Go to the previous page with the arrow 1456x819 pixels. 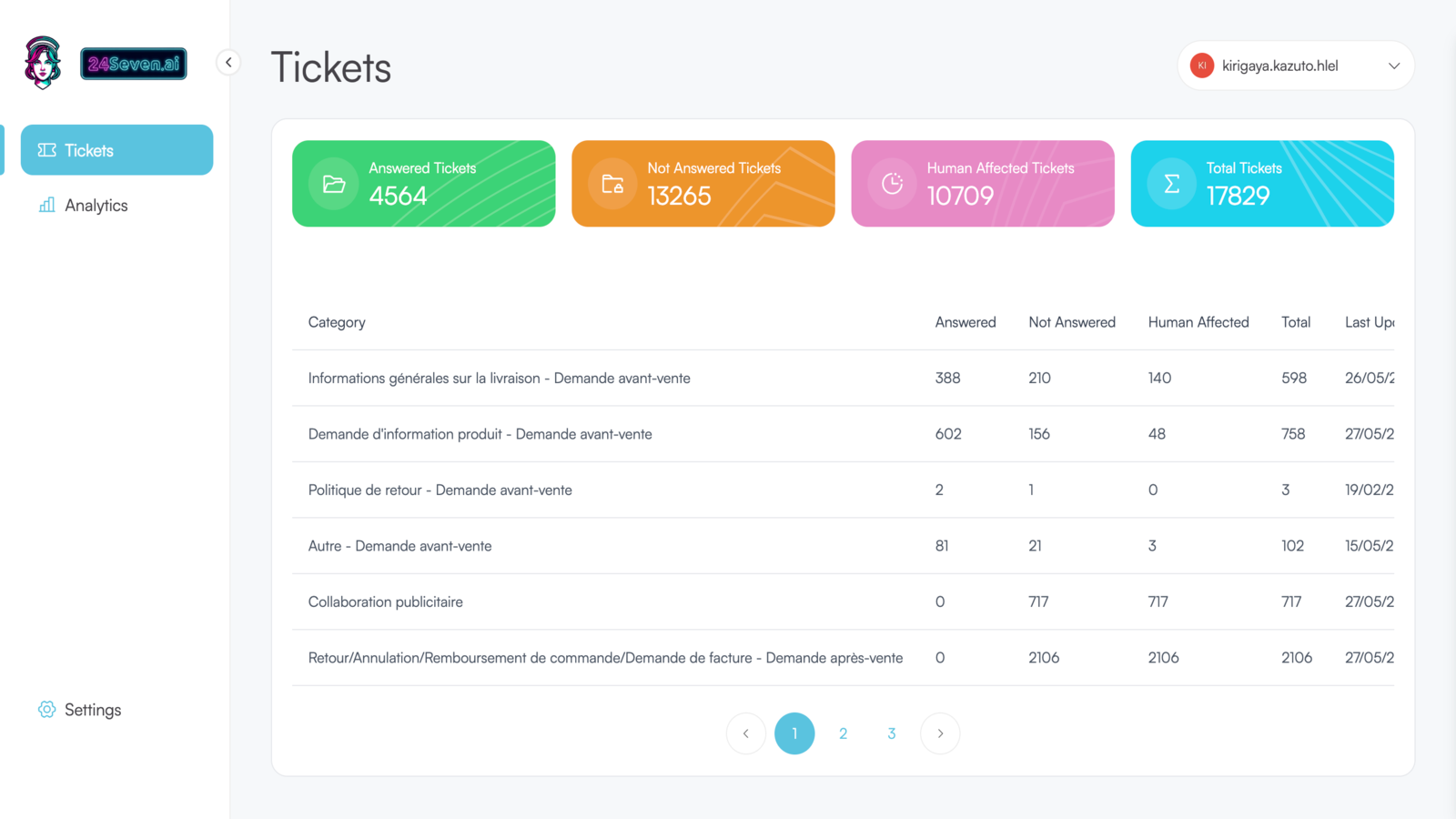[x=746, y=733]
